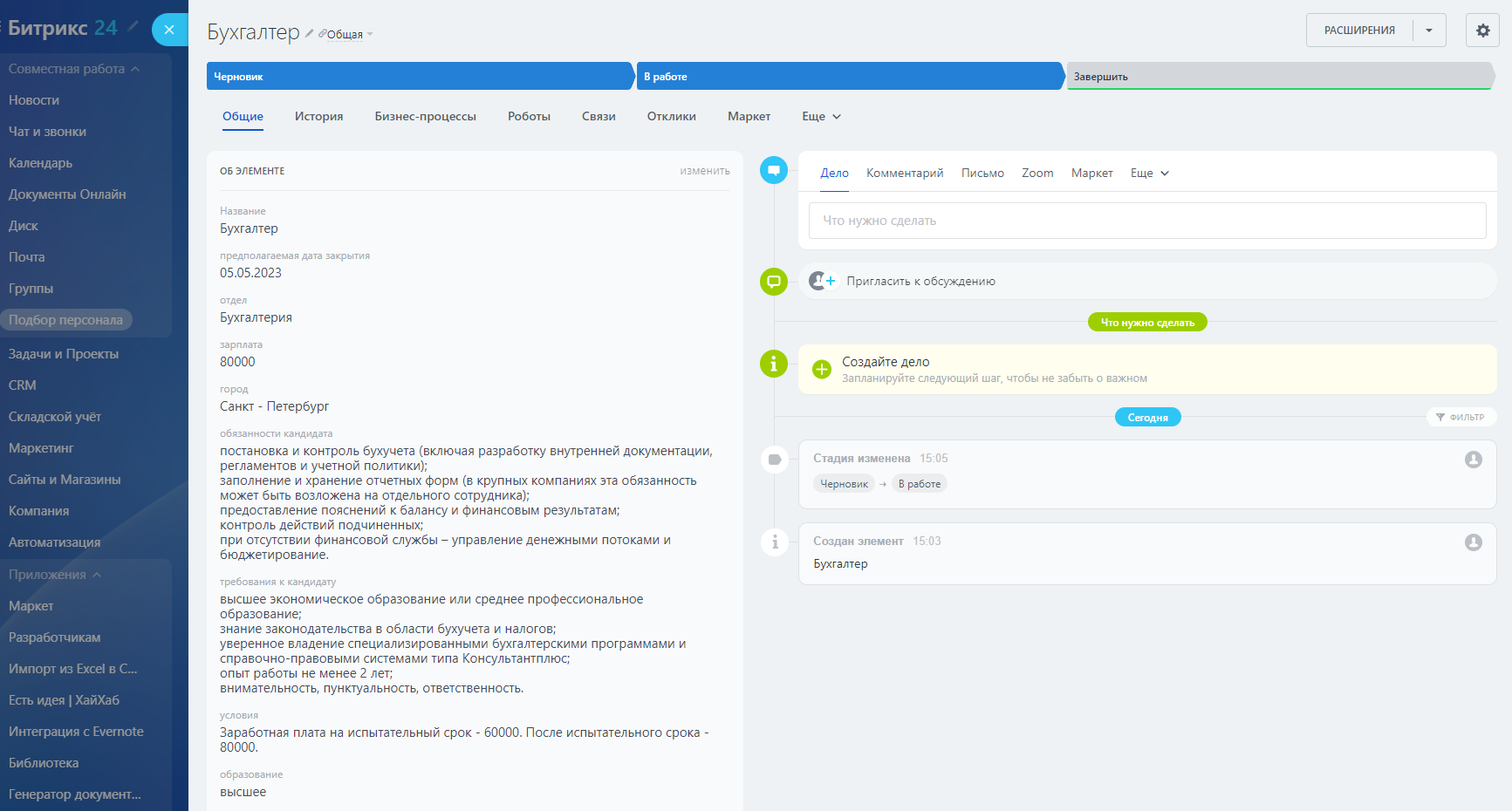Viewport: 1512px width, 811px height.
Task: Select the Дело timeline tab
Action: coord(834,174)
